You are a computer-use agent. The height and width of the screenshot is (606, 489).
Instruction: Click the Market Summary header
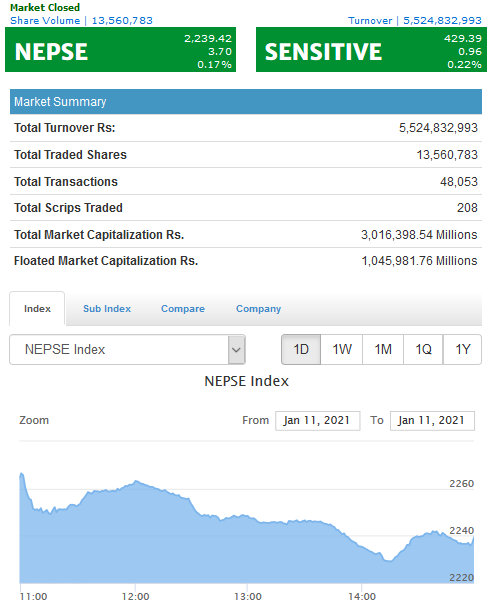coord(246,102)
